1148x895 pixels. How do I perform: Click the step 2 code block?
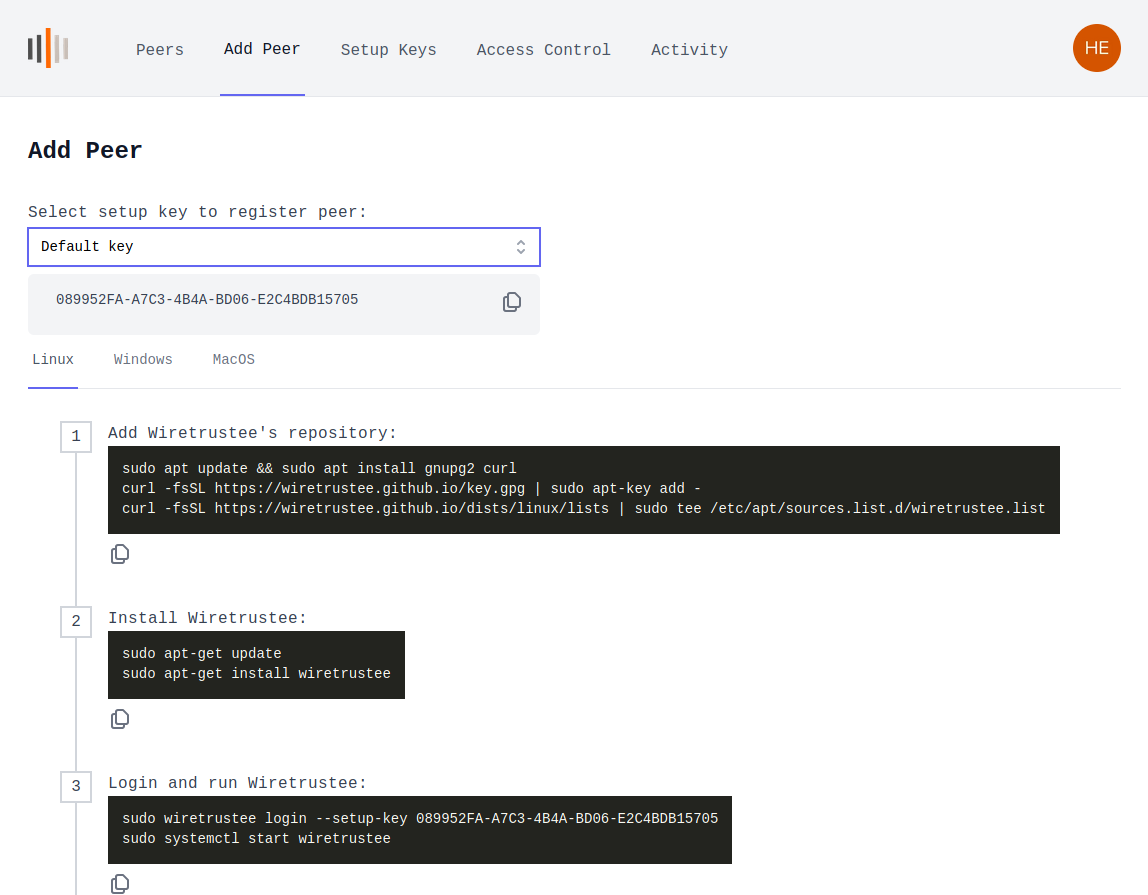(256, 664)
